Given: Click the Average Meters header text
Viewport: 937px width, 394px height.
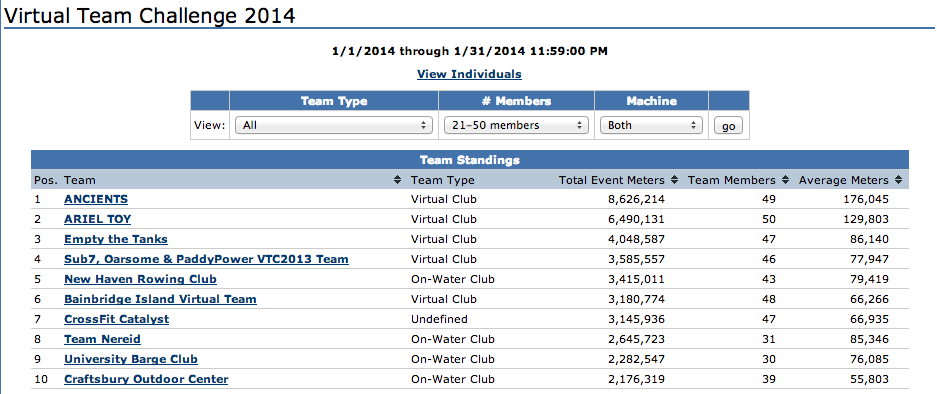Looking at the screenshot, I should tap(844, 180).
